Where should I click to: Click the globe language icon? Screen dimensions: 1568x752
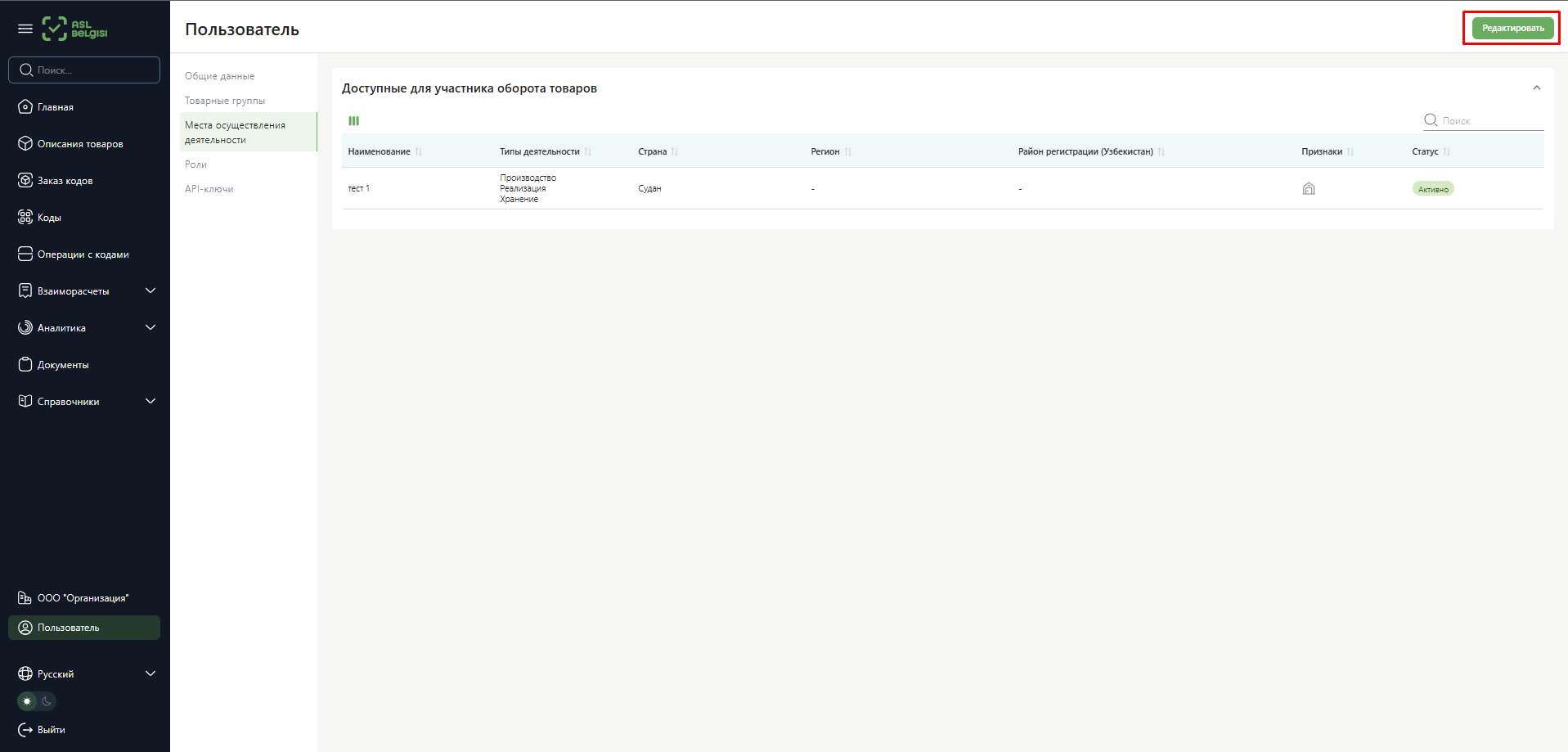[25, 673]
